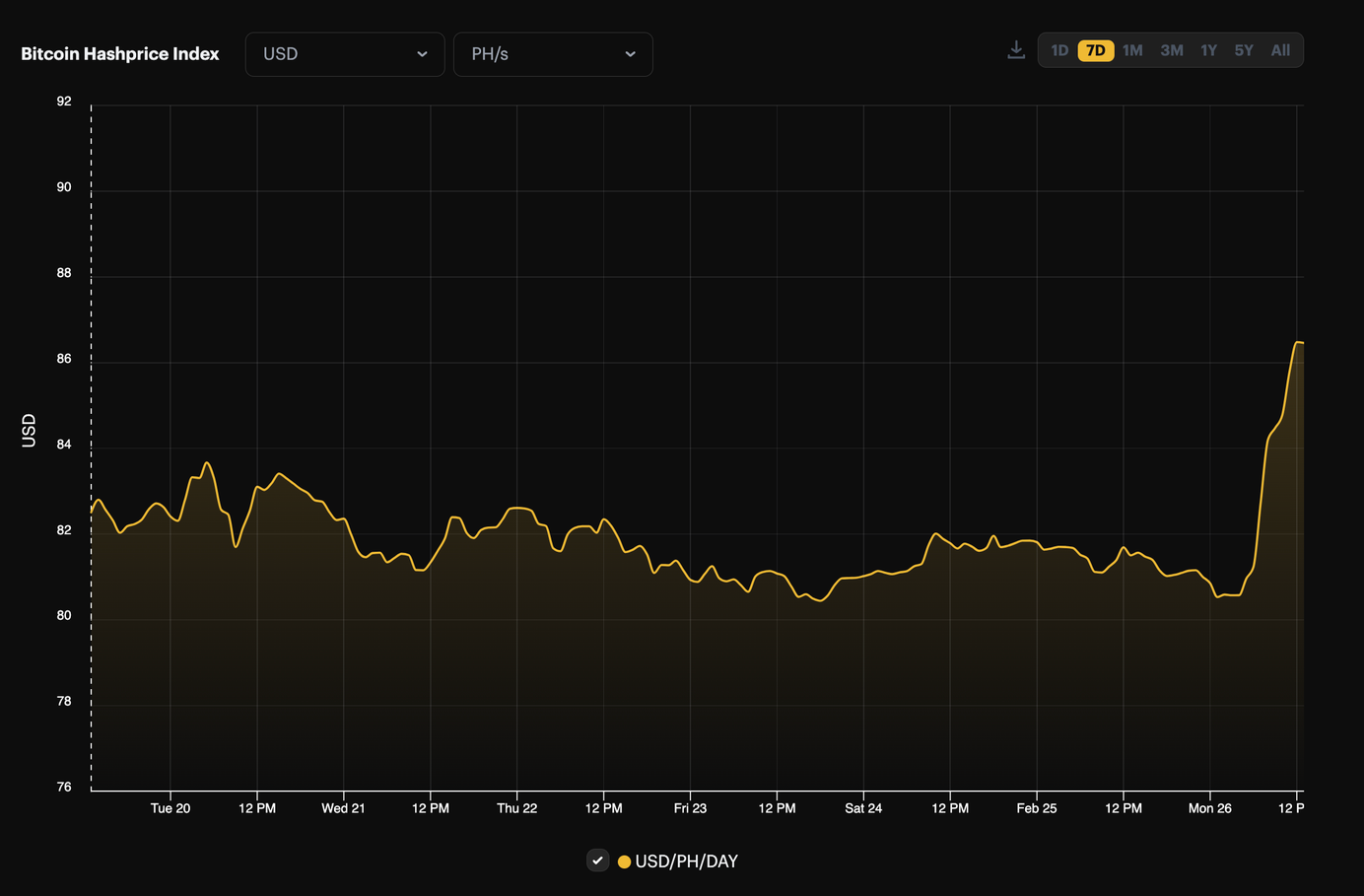Show All historical data
The height and width of the screenshot is (896, 1364).
[1278, 49]
